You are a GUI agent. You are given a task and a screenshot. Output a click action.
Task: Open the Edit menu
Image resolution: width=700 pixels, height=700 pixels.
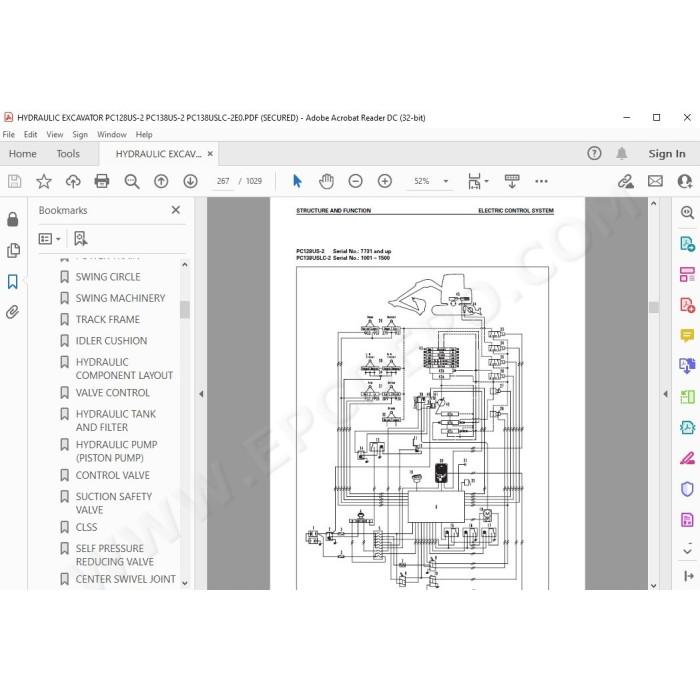30,134
